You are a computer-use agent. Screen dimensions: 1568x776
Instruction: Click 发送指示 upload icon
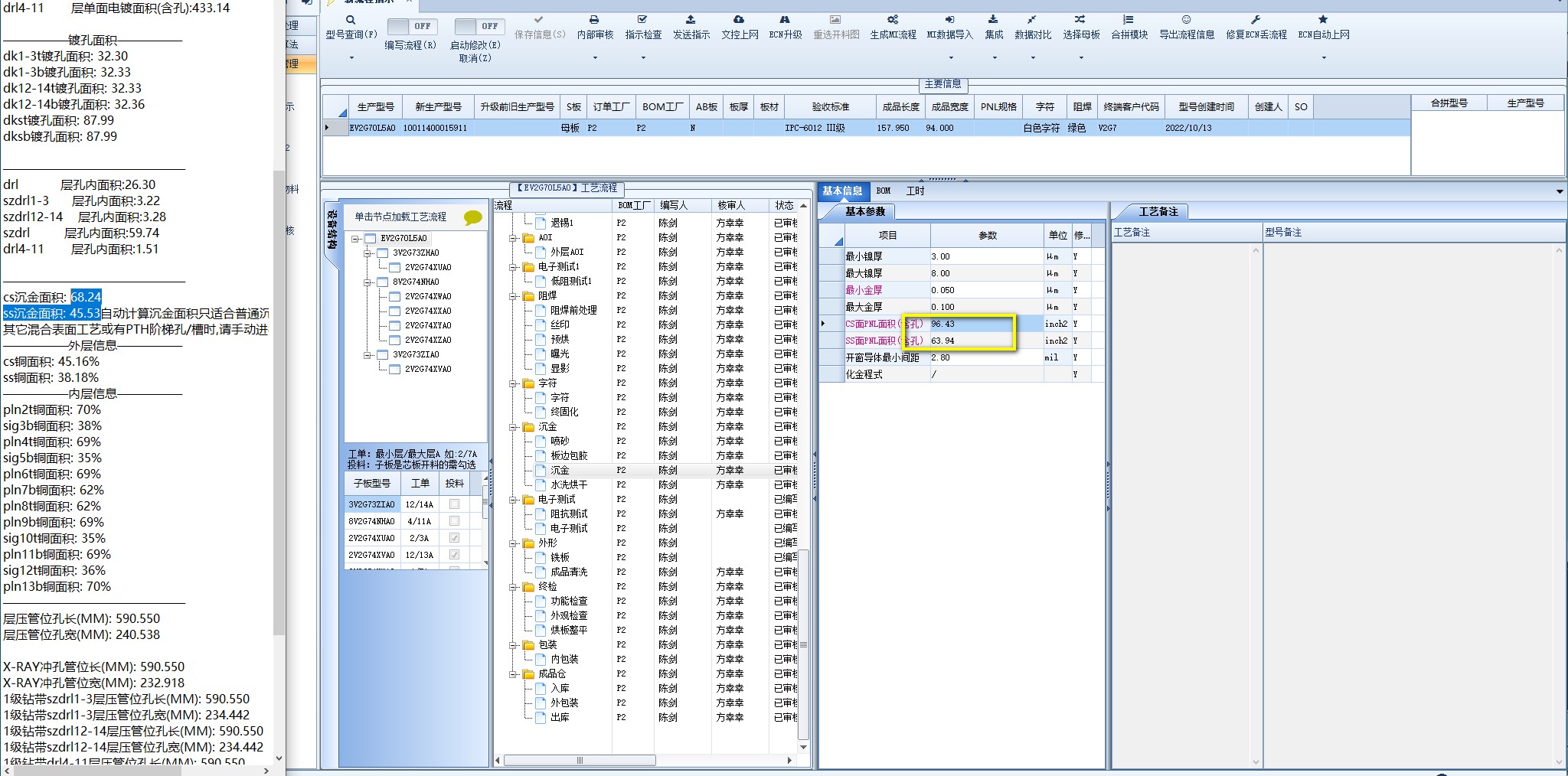(x=691, y=20)
